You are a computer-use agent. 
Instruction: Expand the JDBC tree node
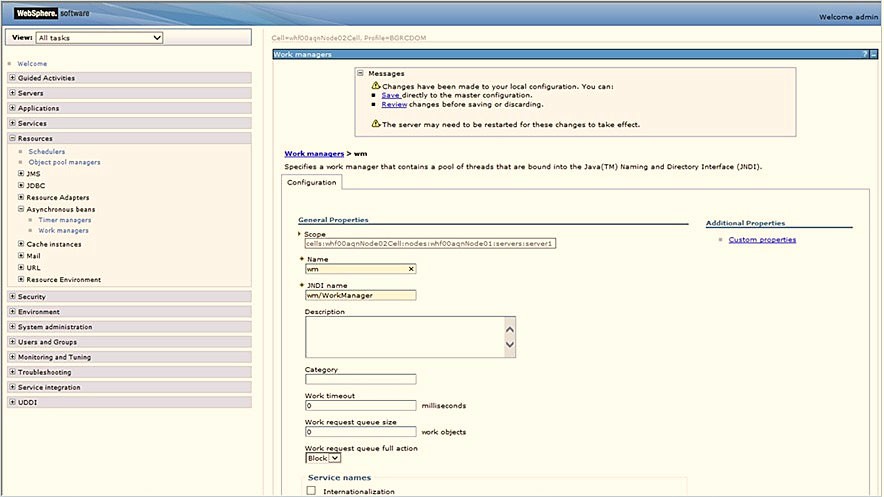pyautogui.click(x=21, y=185)
